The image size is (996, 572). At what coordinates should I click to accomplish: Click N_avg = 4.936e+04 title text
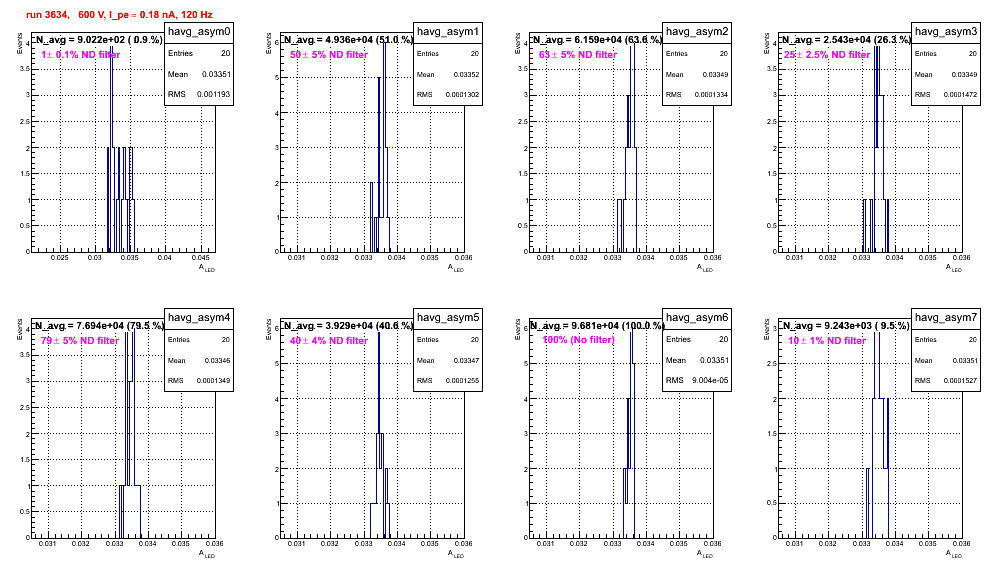349,39
